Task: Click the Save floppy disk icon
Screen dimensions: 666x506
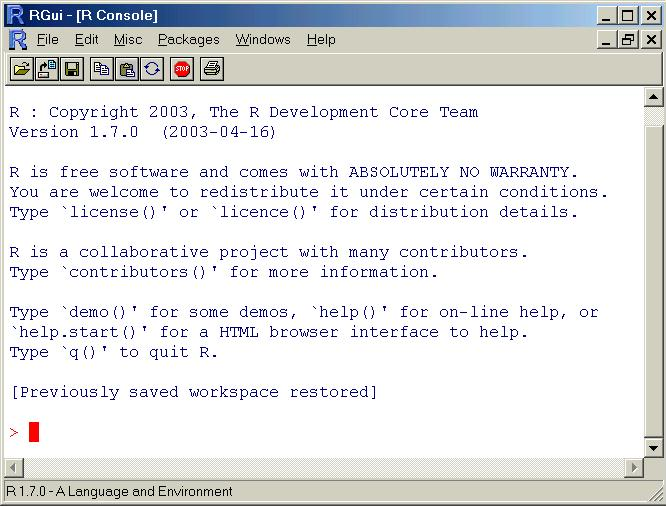Action: click(x=72, y=69)
